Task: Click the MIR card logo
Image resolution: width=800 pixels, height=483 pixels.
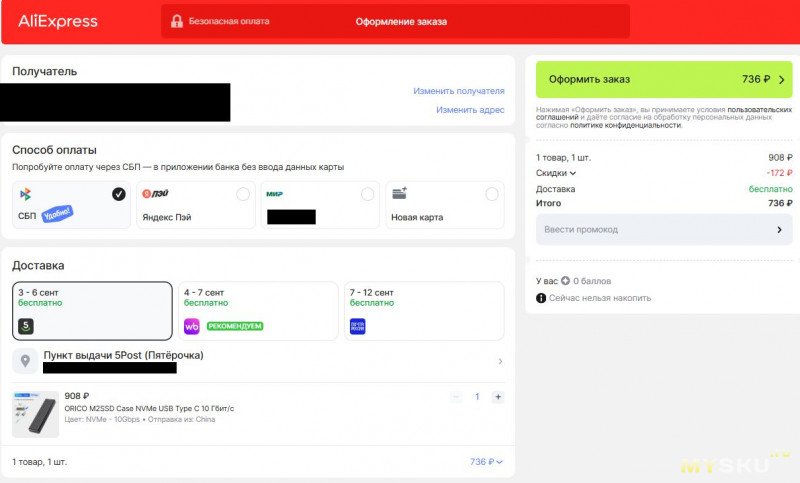Action: (274, 194)
